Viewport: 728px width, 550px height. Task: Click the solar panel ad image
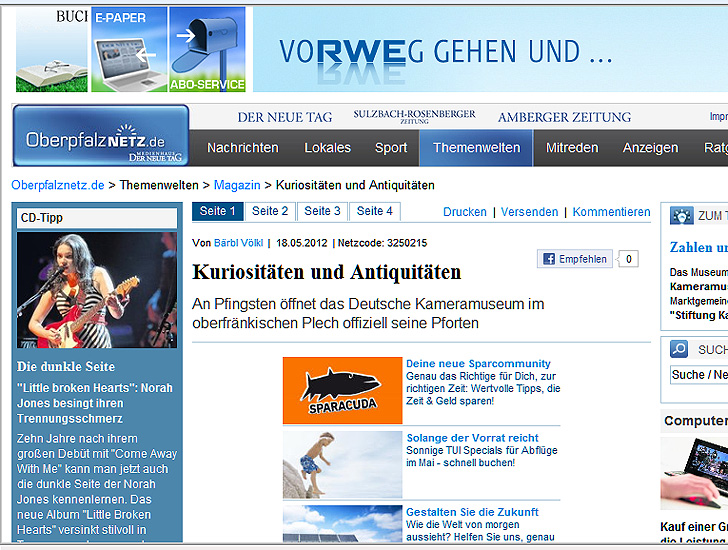point(343,524)
